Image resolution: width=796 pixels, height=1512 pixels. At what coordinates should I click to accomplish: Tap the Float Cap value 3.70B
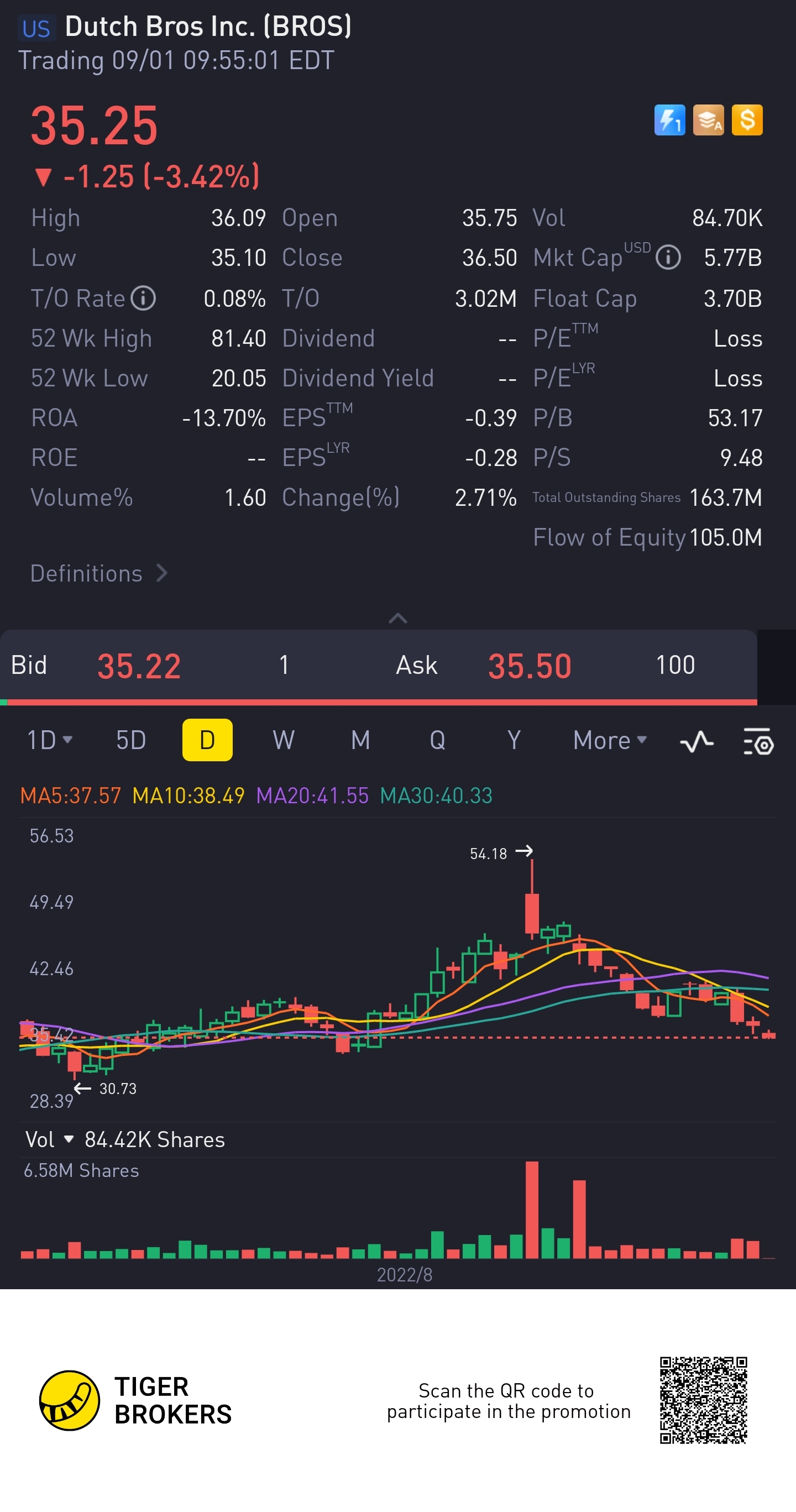click(732, 299)
